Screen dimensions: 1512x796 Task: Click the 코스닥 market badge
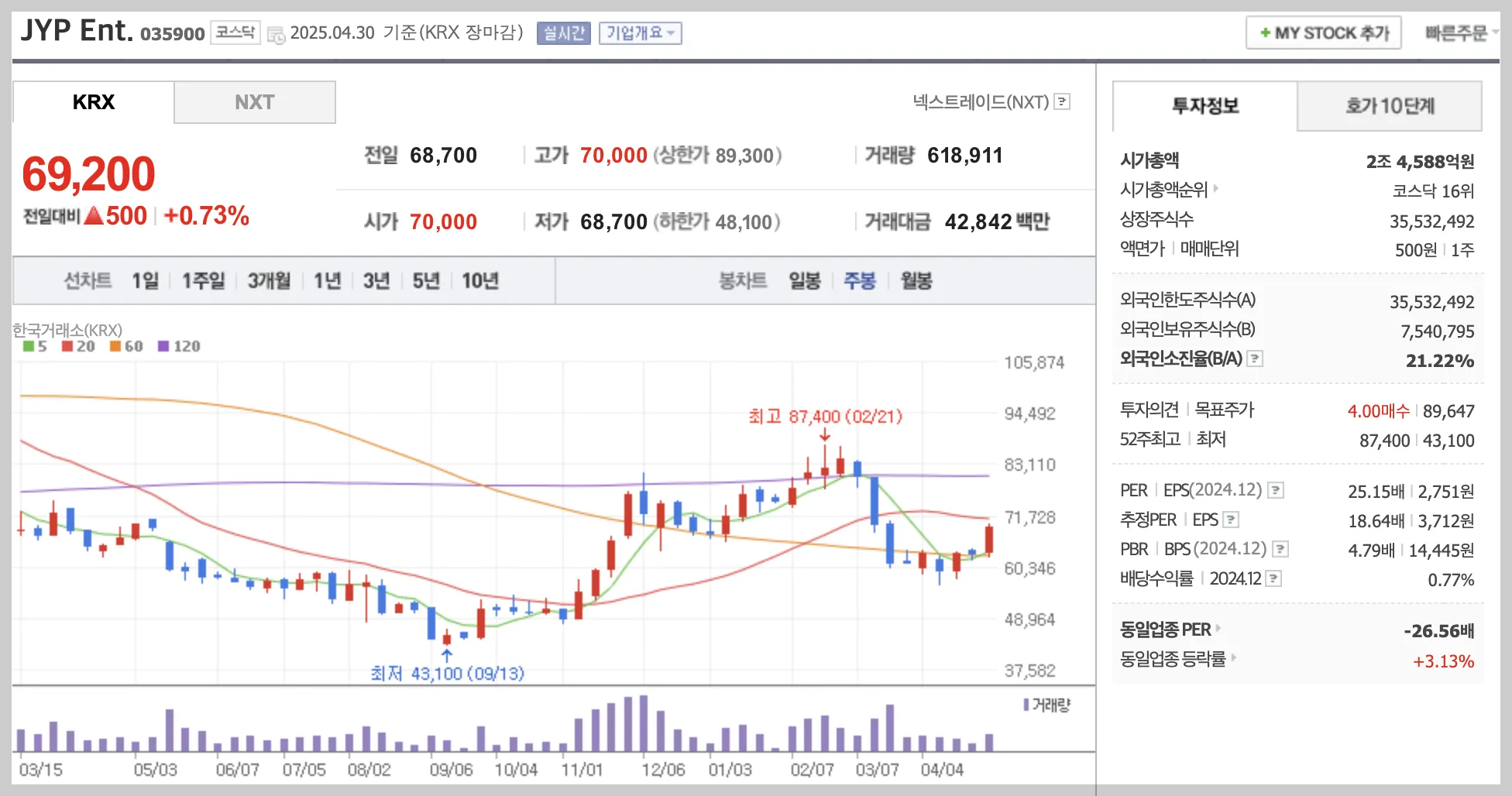tap(235, 33)
